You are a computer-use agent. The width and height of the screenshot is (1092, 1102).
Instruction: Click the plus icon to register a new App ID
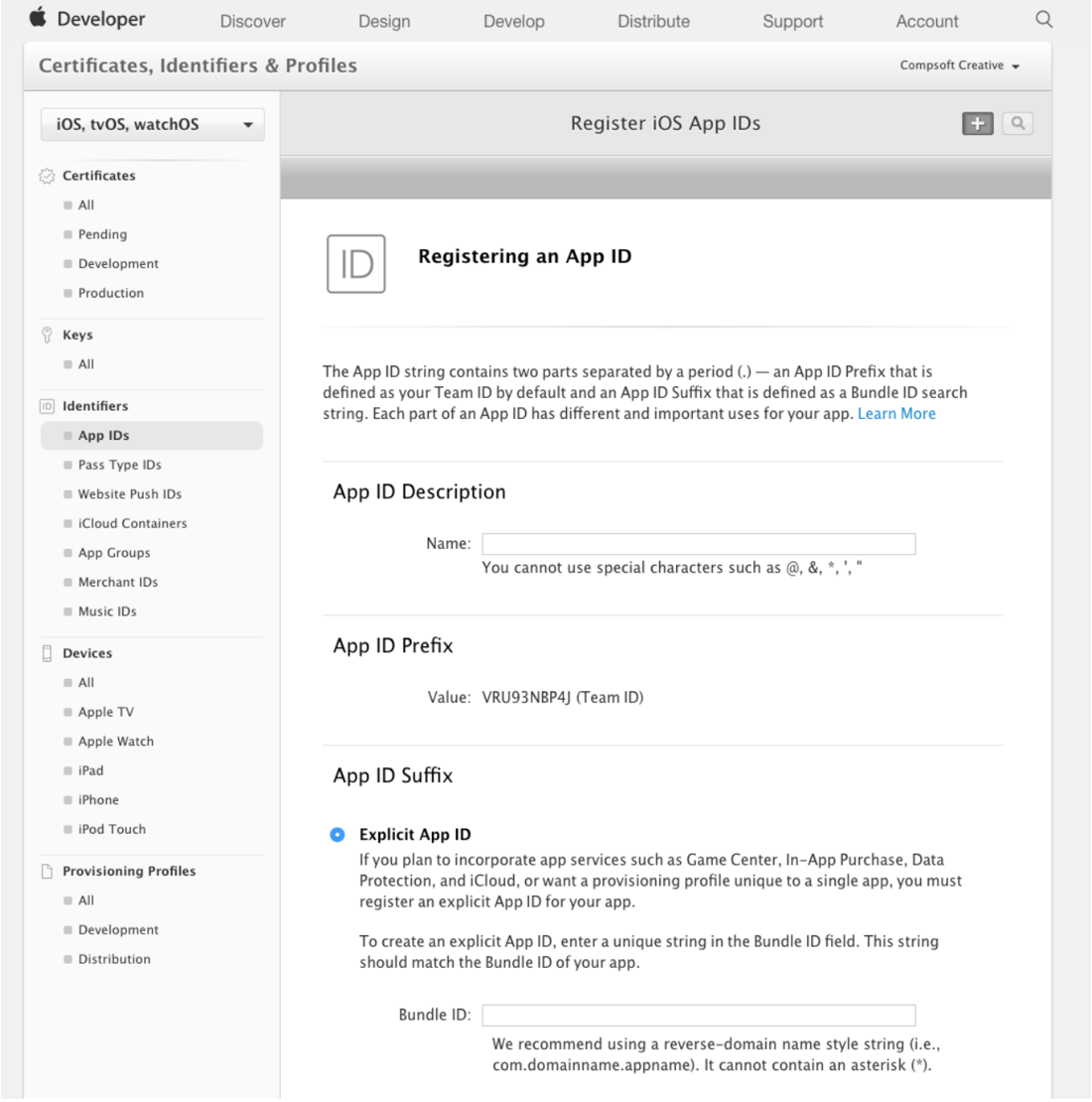point(979,125)
